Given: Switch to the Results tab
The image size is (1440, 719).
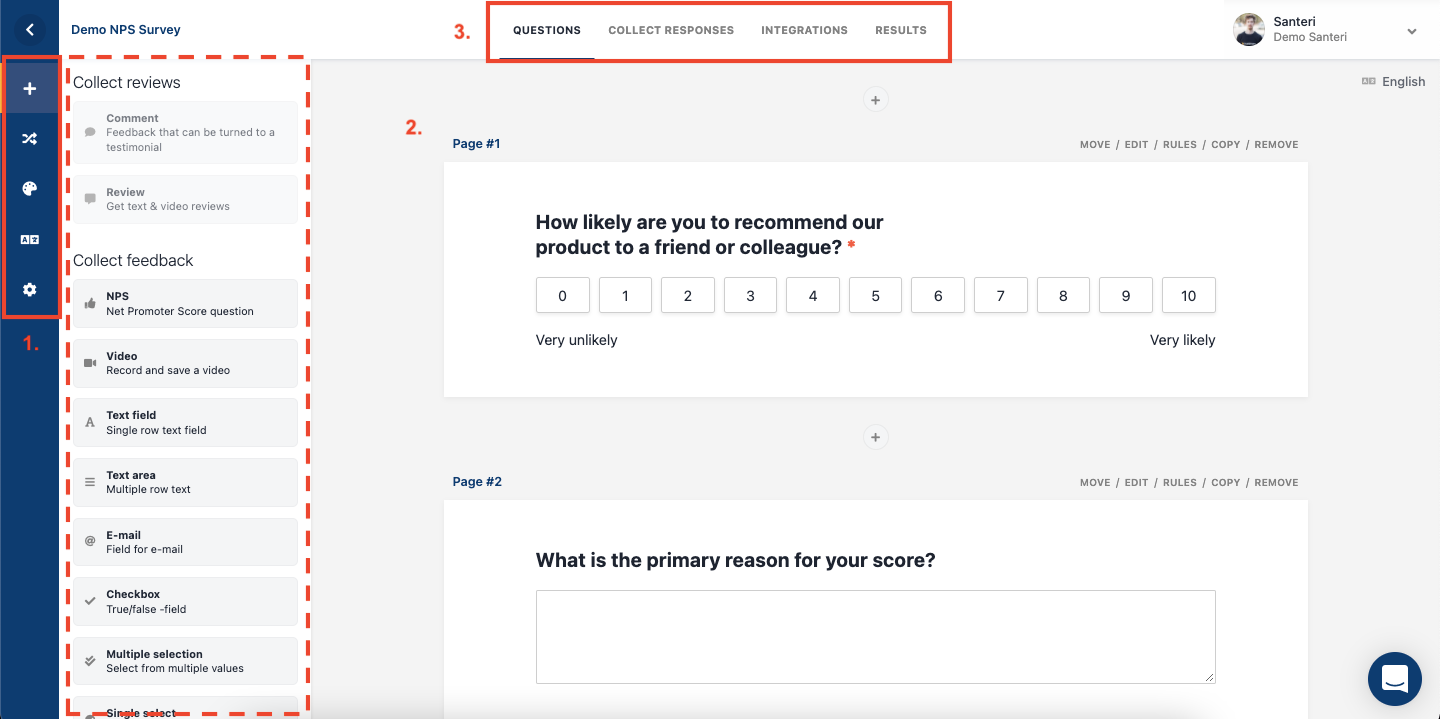Looking at the screenshot, I should (901, 30).
